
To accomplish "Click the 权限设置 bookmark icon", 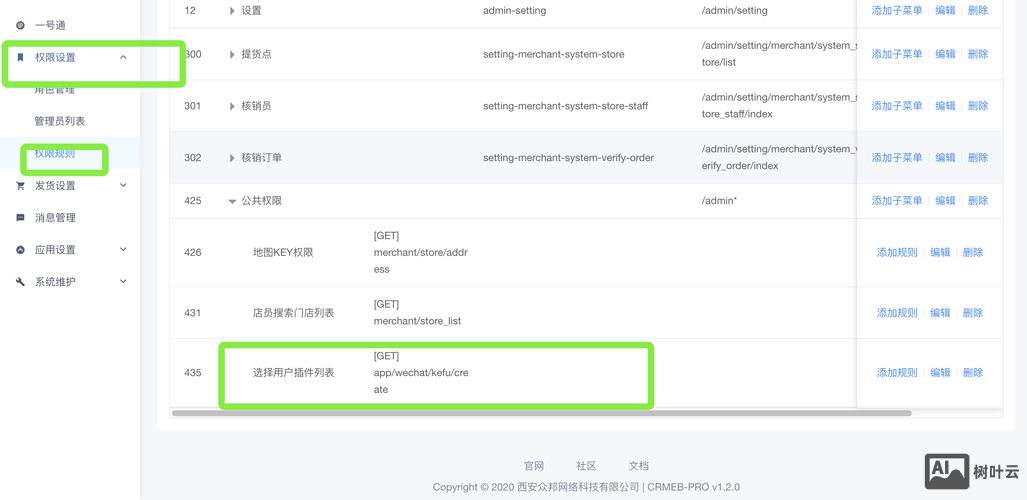I will point(20,58).
